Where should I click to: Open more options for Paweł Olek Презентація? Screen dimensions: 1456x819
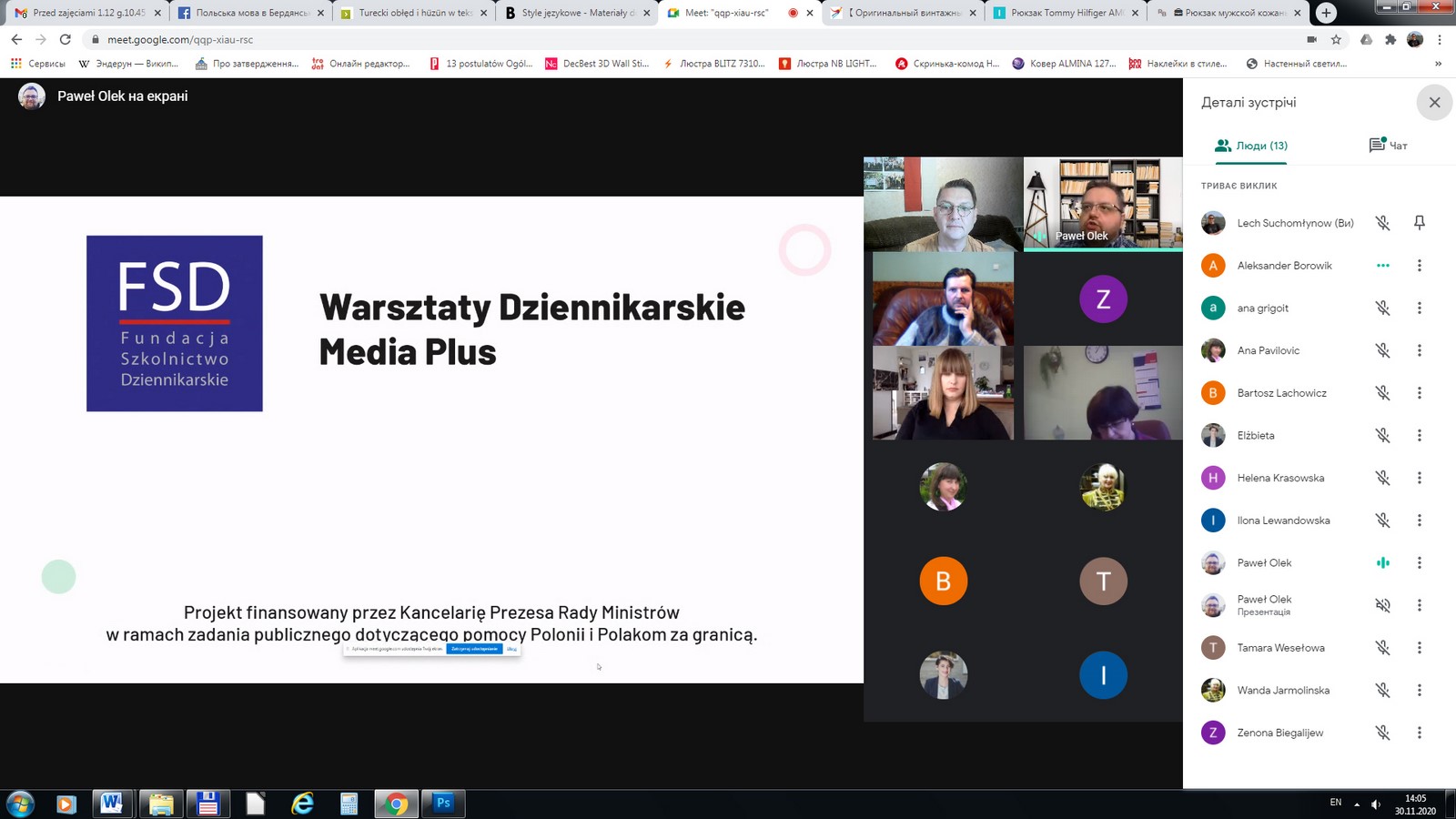point(1419,605)
